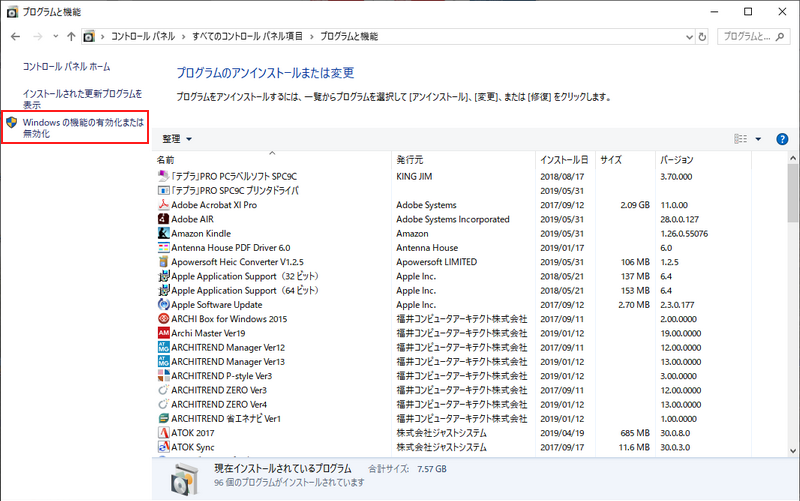800x501 pixels.
Task: Select the Amazon Kindle icon
Action: click(x=163, y=233)
